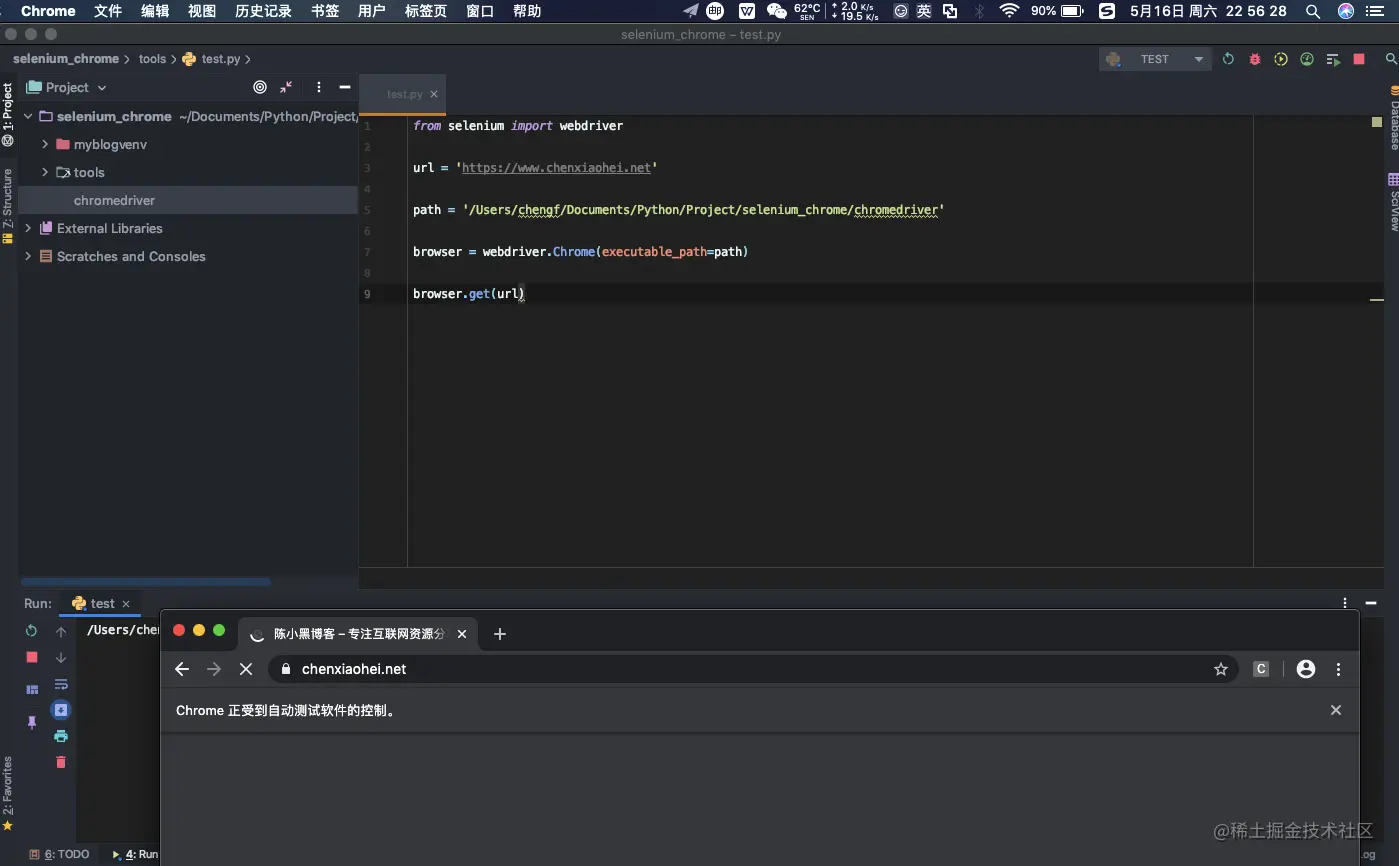
Task: Expand the tools folder
Action: point(45,172)
